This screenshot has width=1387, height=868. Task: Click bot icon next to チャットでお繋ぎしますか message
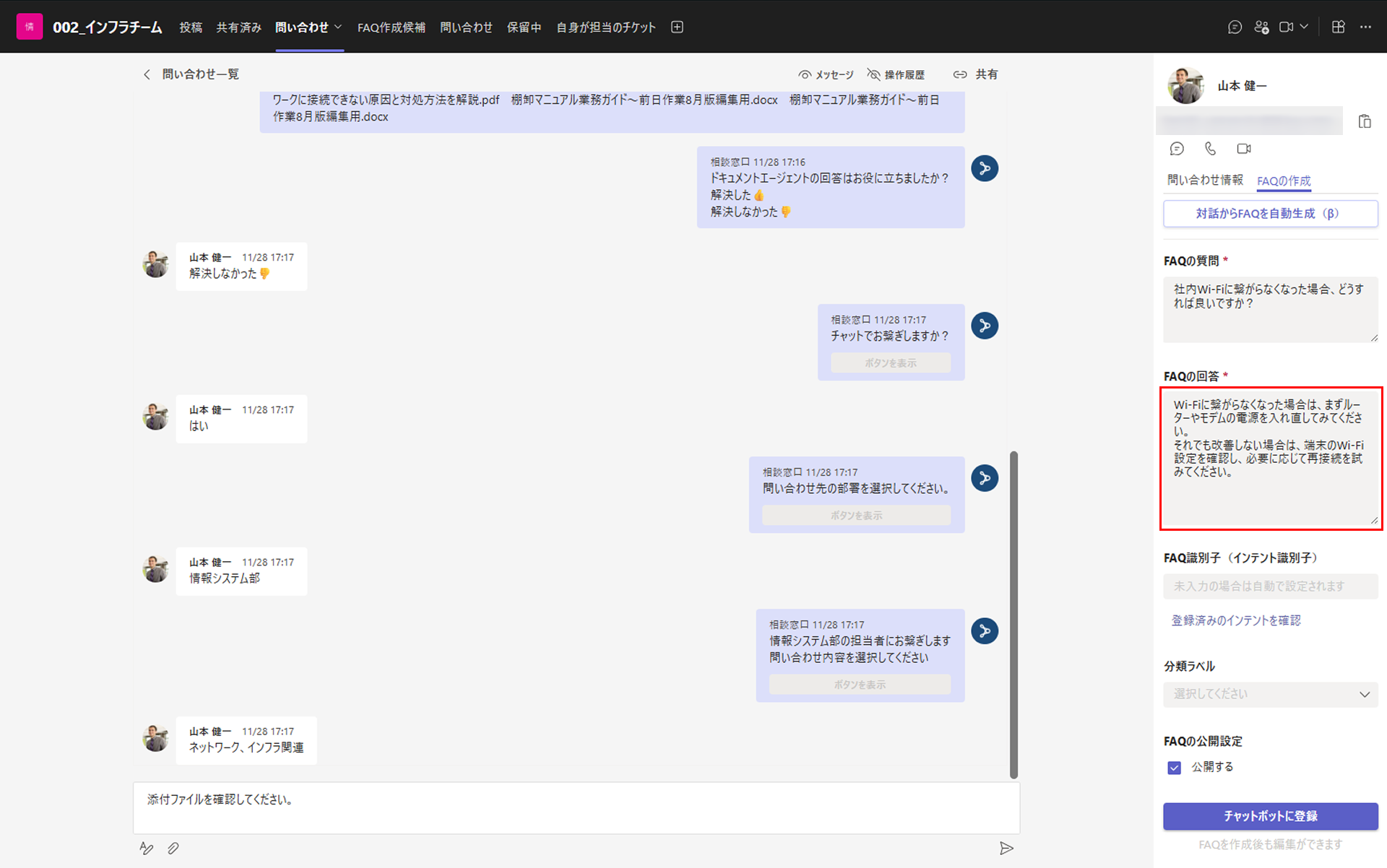984,326
